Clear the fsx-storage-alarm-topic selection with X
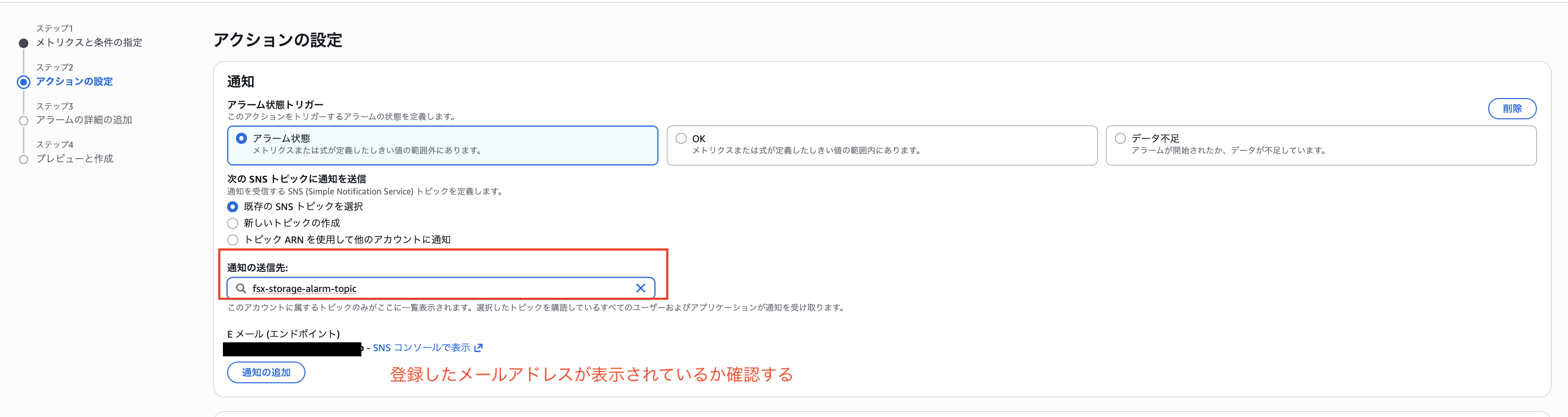Viewport: 1568px width, 417px height. click(640, 288)
